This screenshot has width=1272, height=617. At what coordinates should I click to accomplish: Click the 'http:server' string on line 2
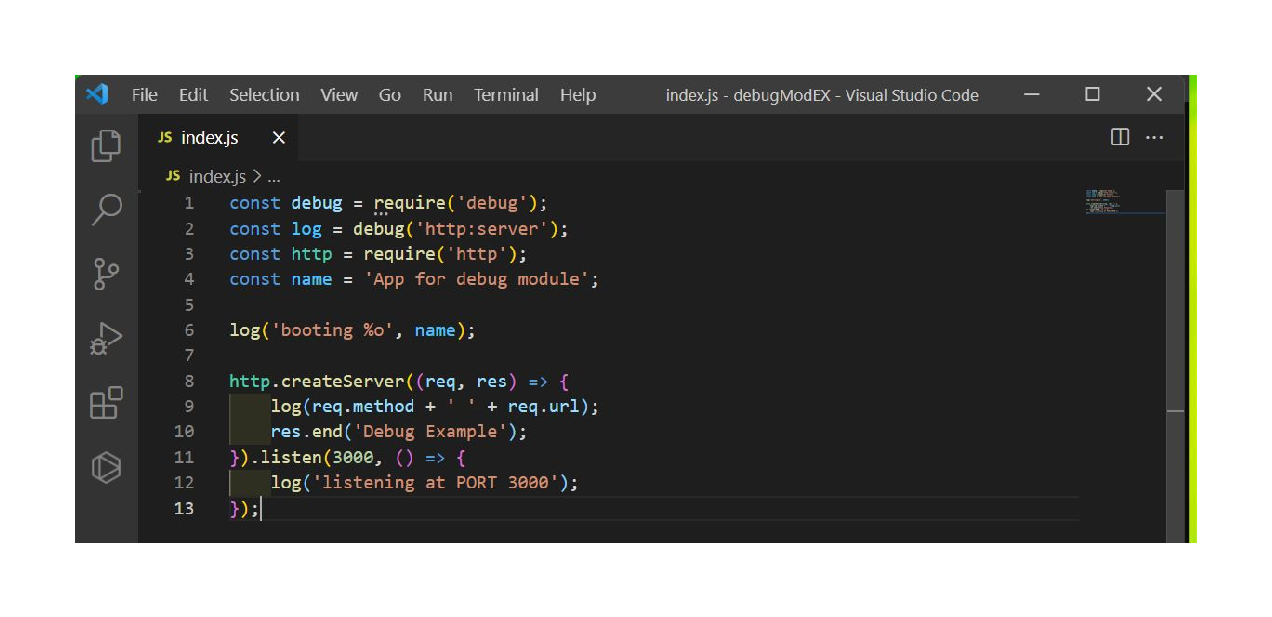coord(482,229)
